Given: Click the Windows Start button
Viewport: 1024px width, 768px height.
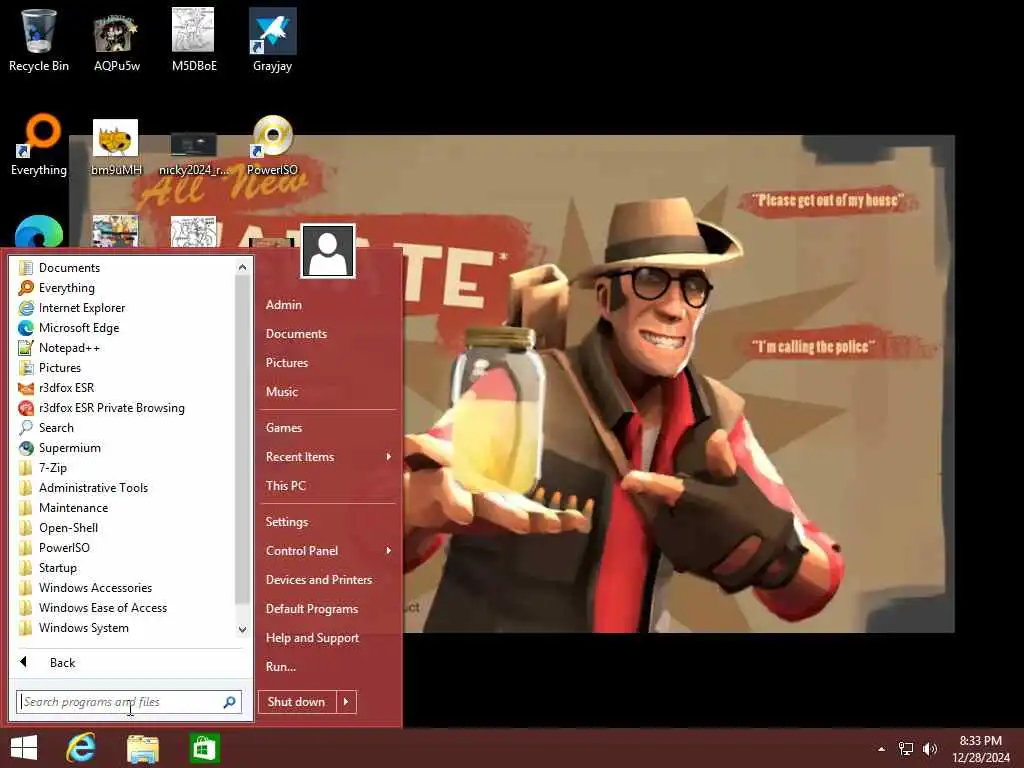Looking at the screenshot, I should [24, 748].
